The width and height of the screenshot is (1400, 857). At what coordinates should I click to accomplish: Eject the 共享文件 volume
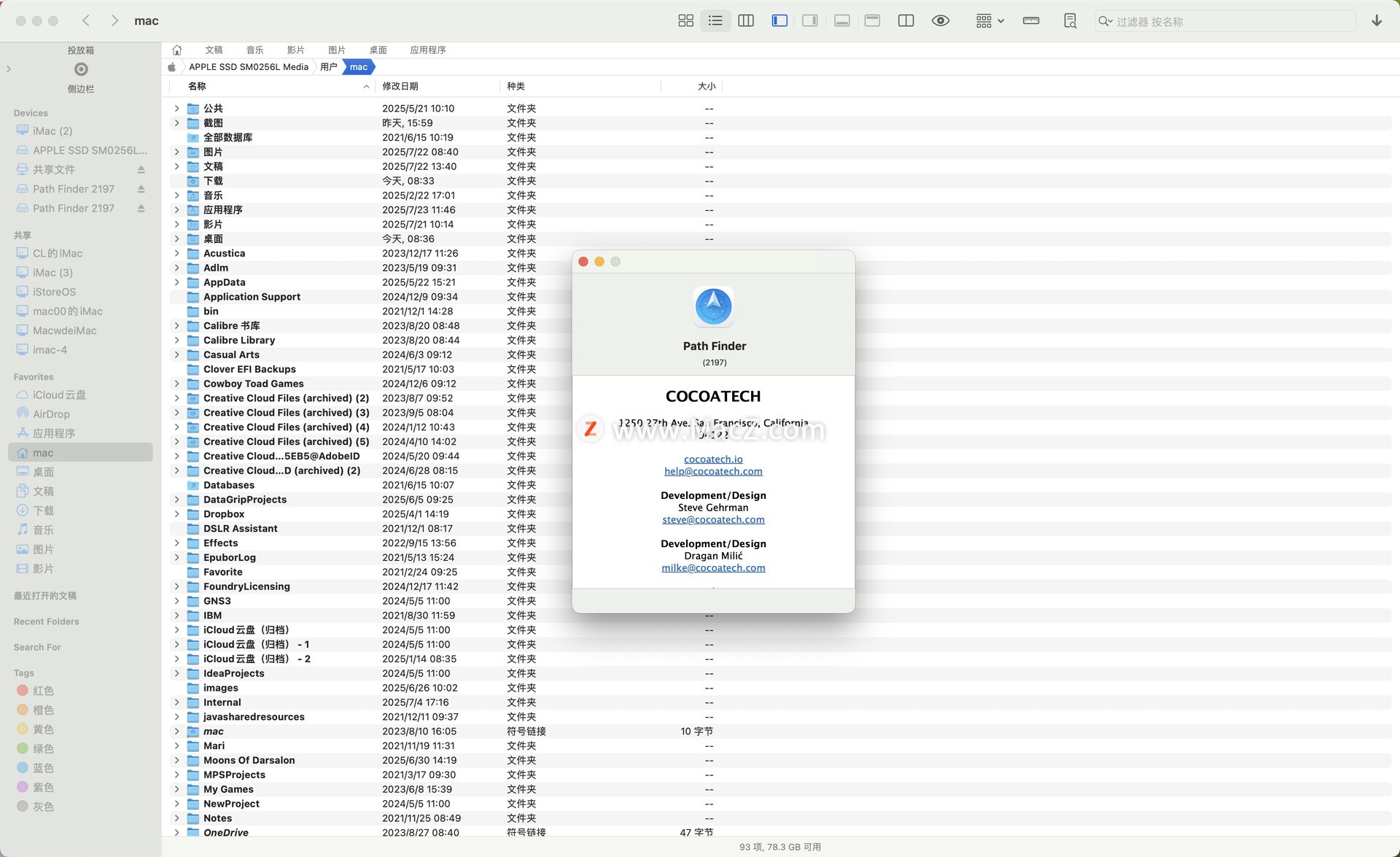[141, 169]
